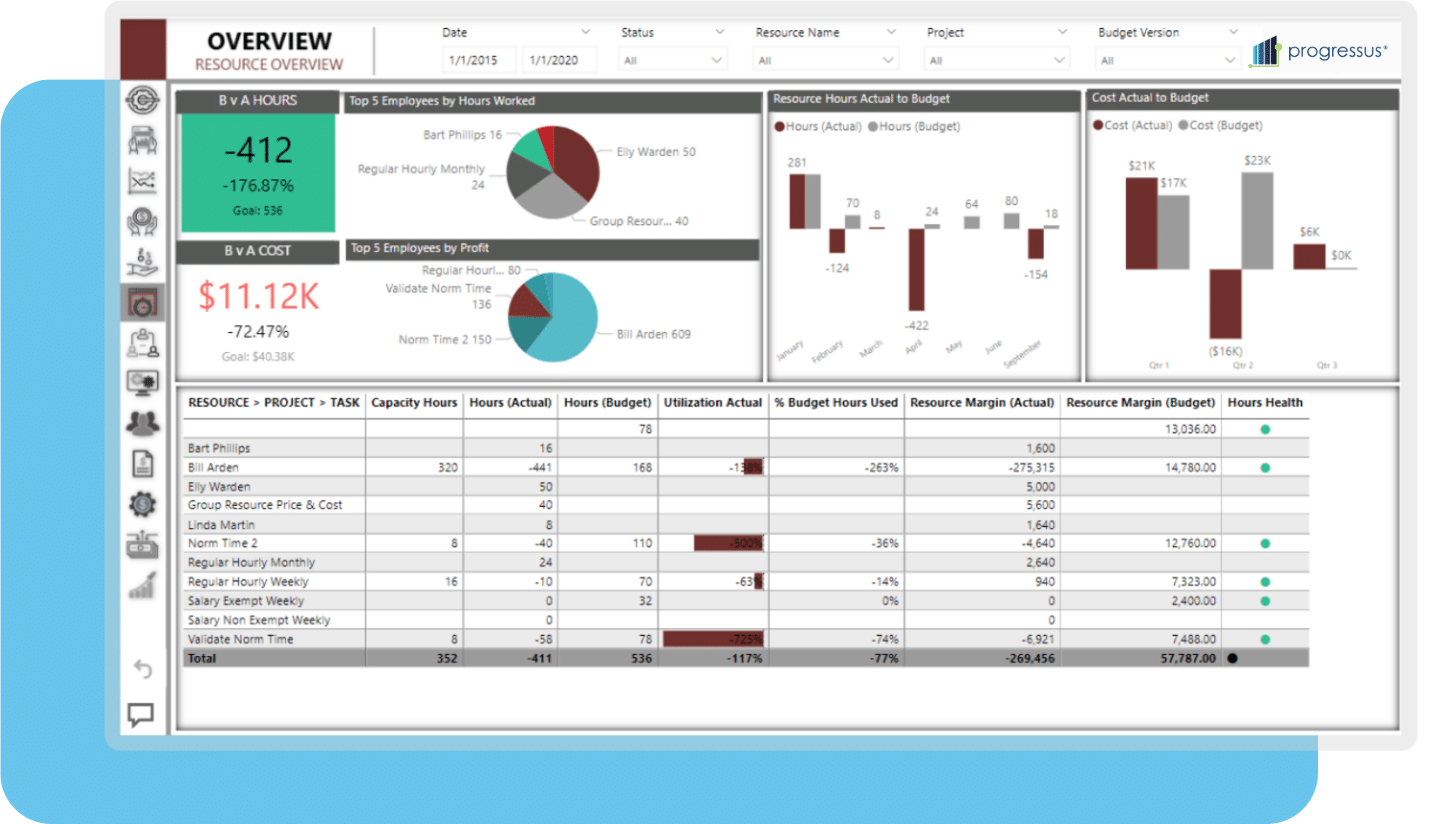Click the monitor with gear sidebar icon

tap(143, 383)
